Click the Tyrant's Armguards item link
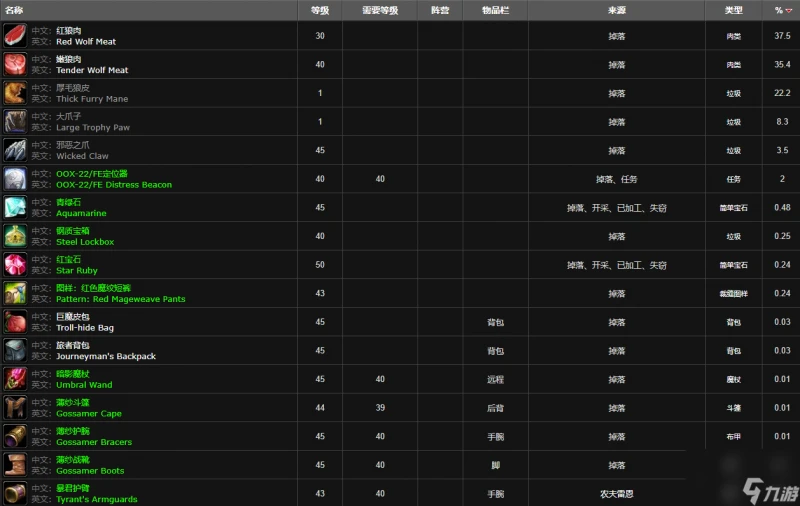The height and width of the screenshot is (506, 800). tap(97, 499)
